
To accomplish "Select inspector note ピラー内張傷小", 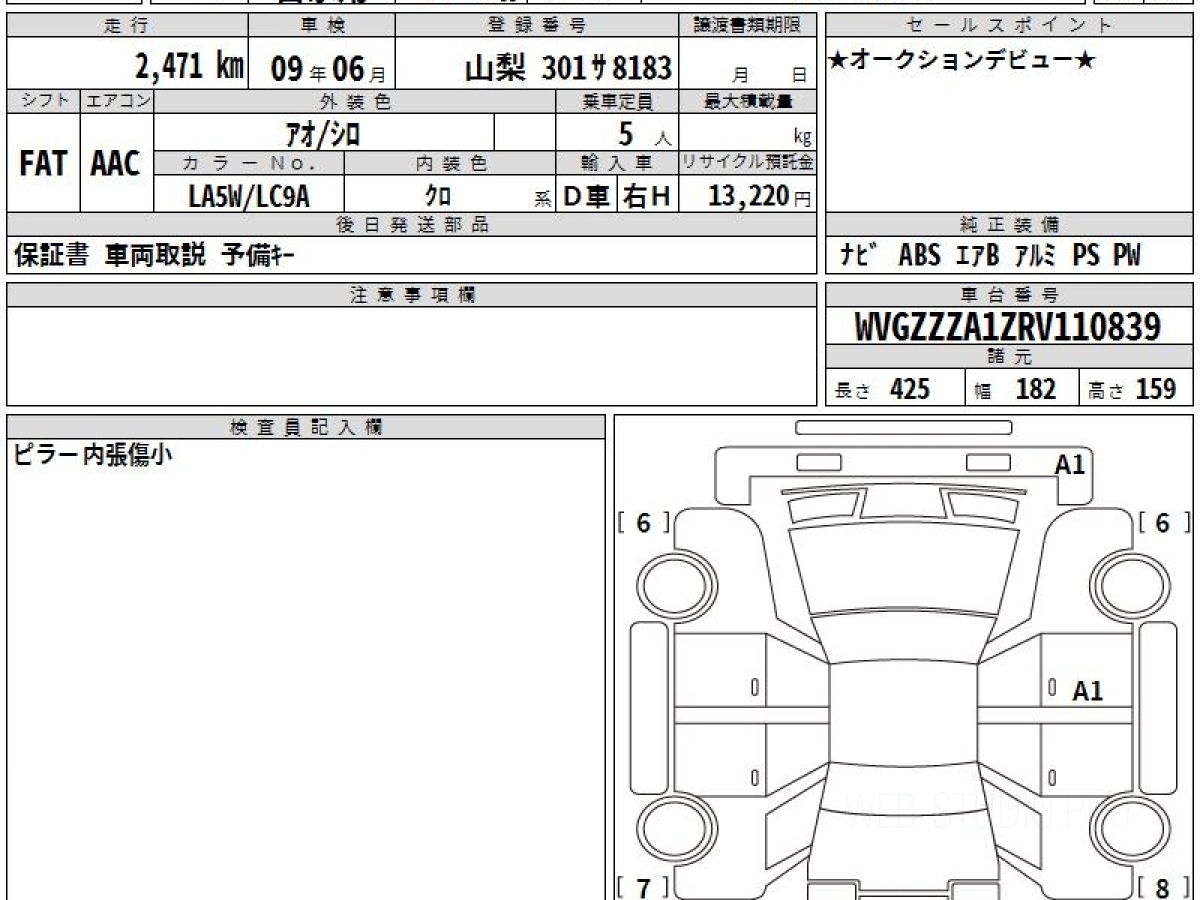I will [x=92, y=454].
